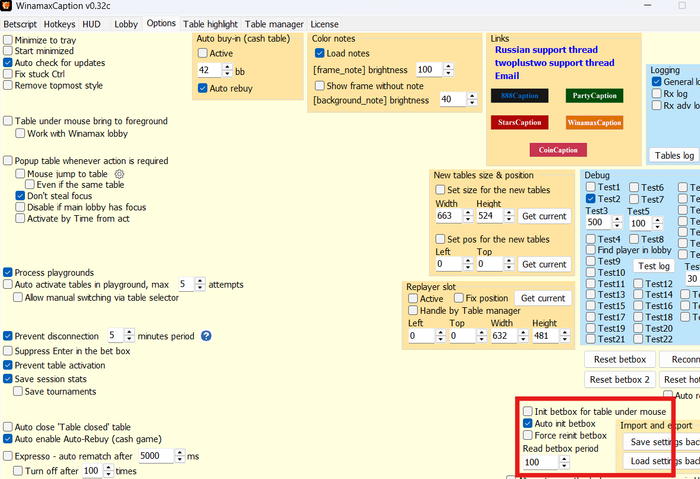The width and height of the screenshot is (700, 479).
Task: Enable Table under mouse bring to foreground
Action: click(x=8, y=121)
